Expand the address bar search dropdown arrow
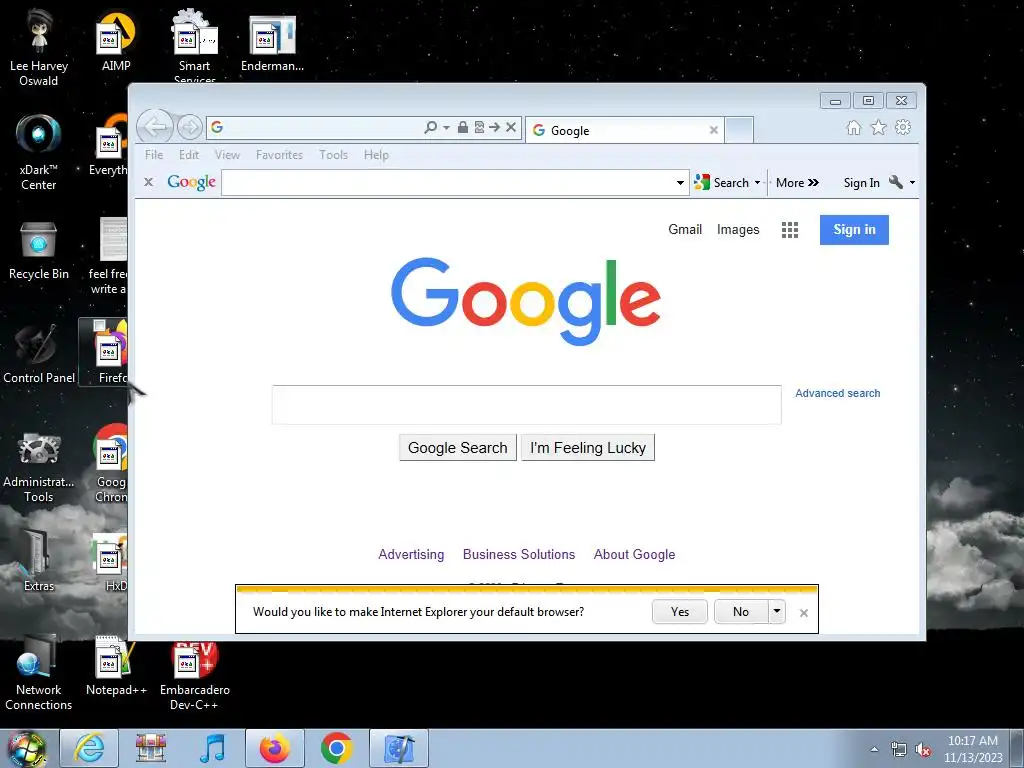1024x768 pixels. (x=446, y=127)
